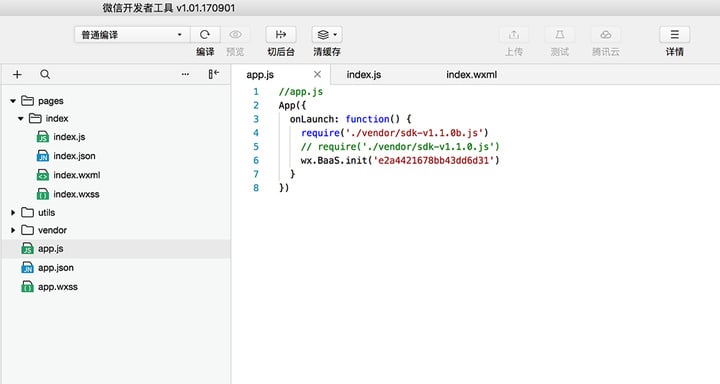Click the utils folder name

tap(46, 212)
